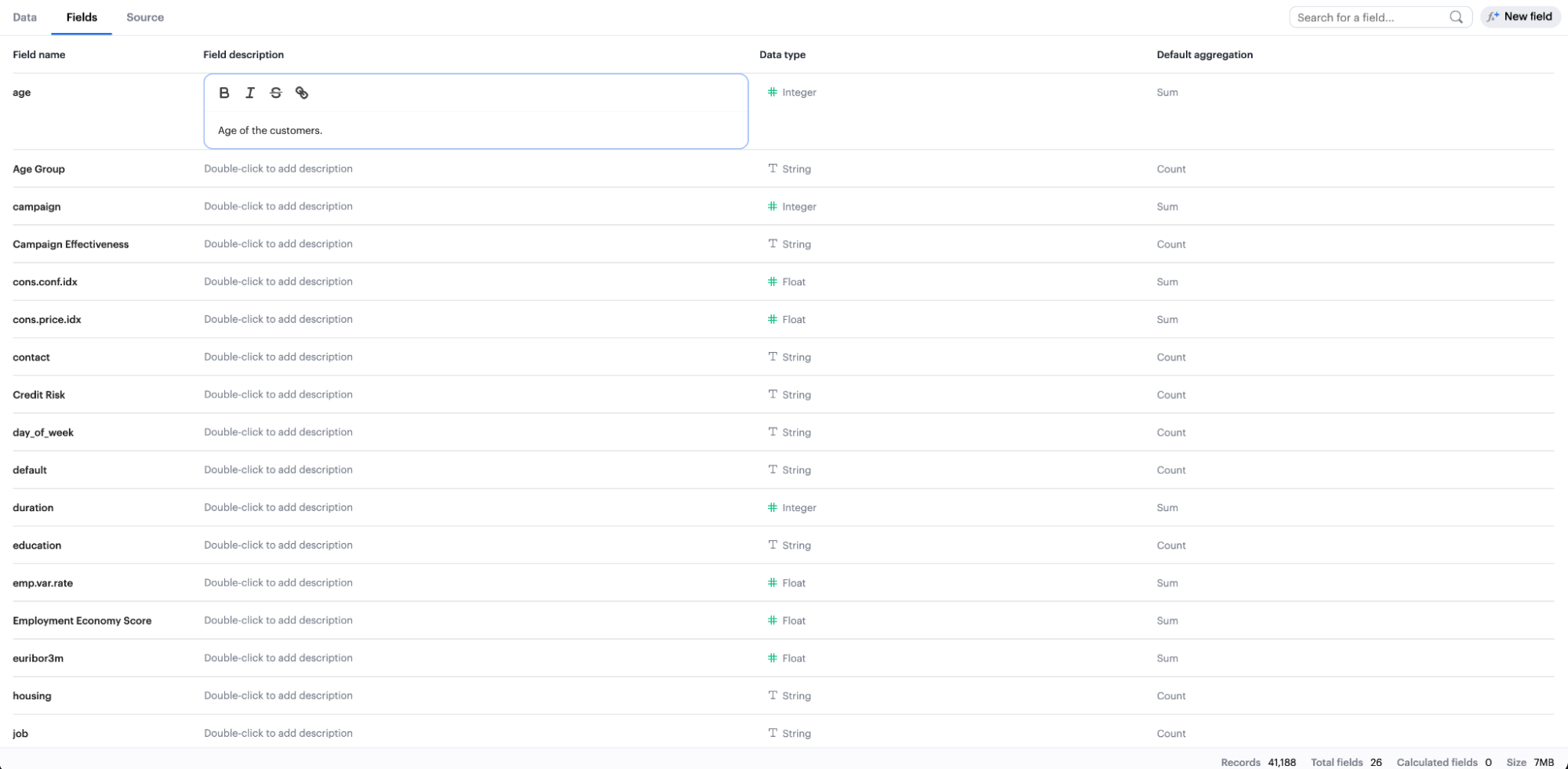This screenshot has width=1568, height=769.
Task: Focus the Search for a field input
Action: click(x=1369, y=17)
